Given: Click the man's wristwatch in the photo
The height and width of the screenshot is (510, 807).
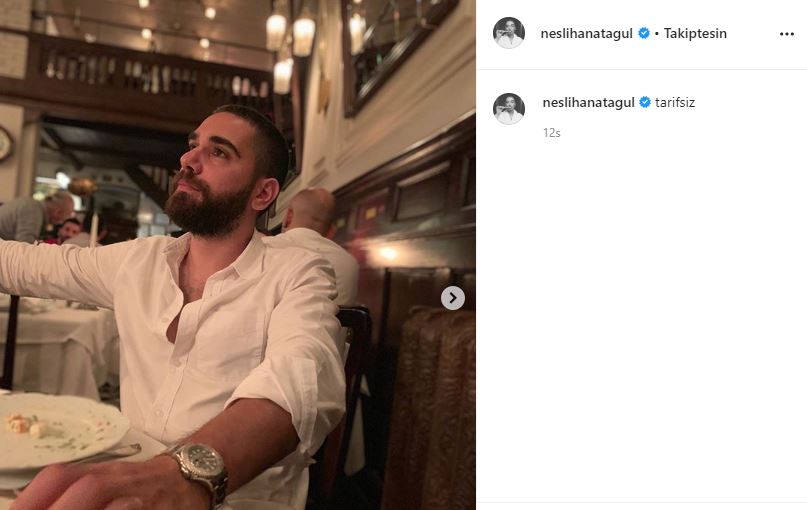Looking at the screenshot, I should pos(198,469).
